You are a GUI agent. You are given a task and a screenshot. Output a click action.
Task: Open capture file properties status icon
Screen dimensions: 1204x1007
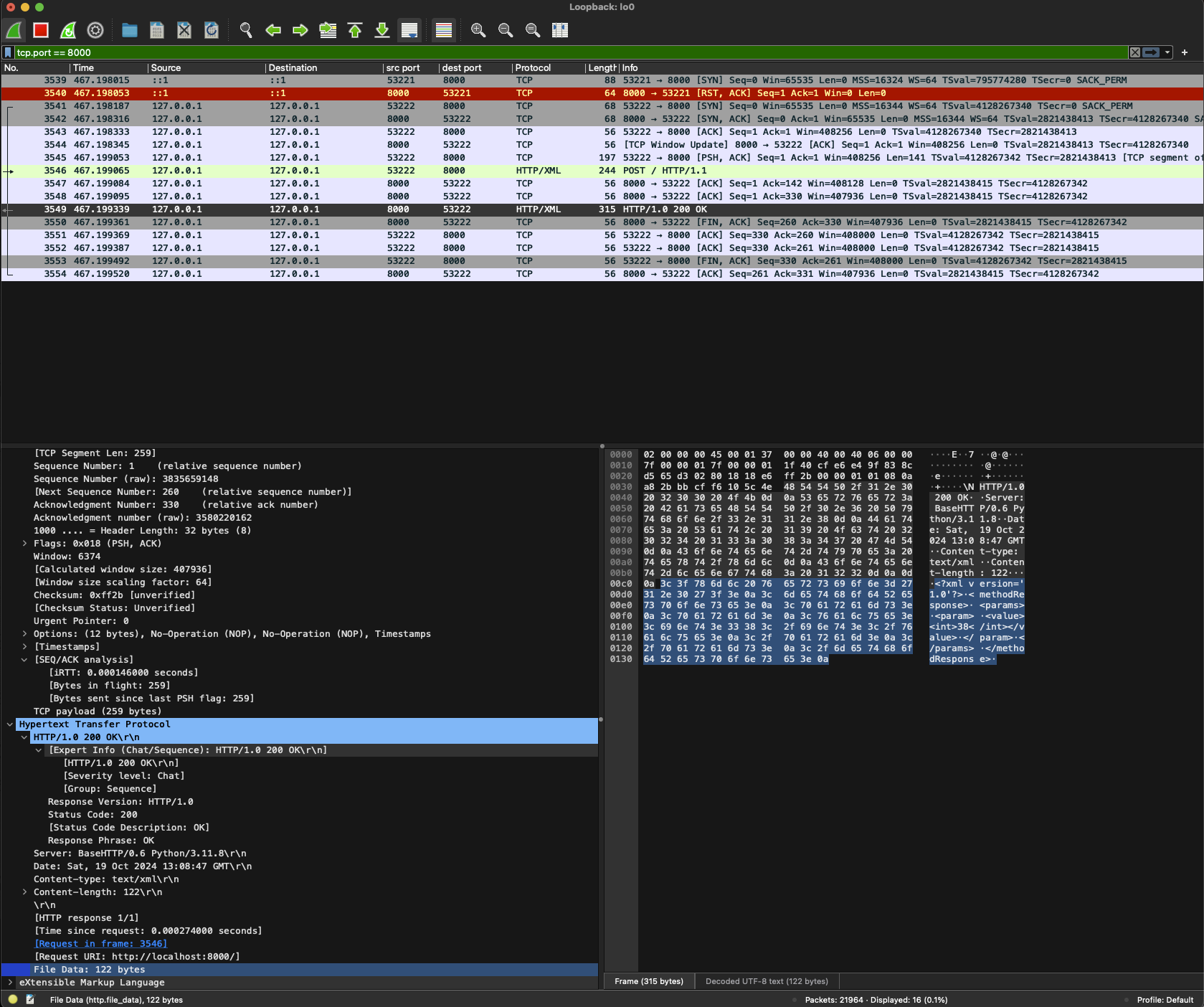click(x=30, y=999)
